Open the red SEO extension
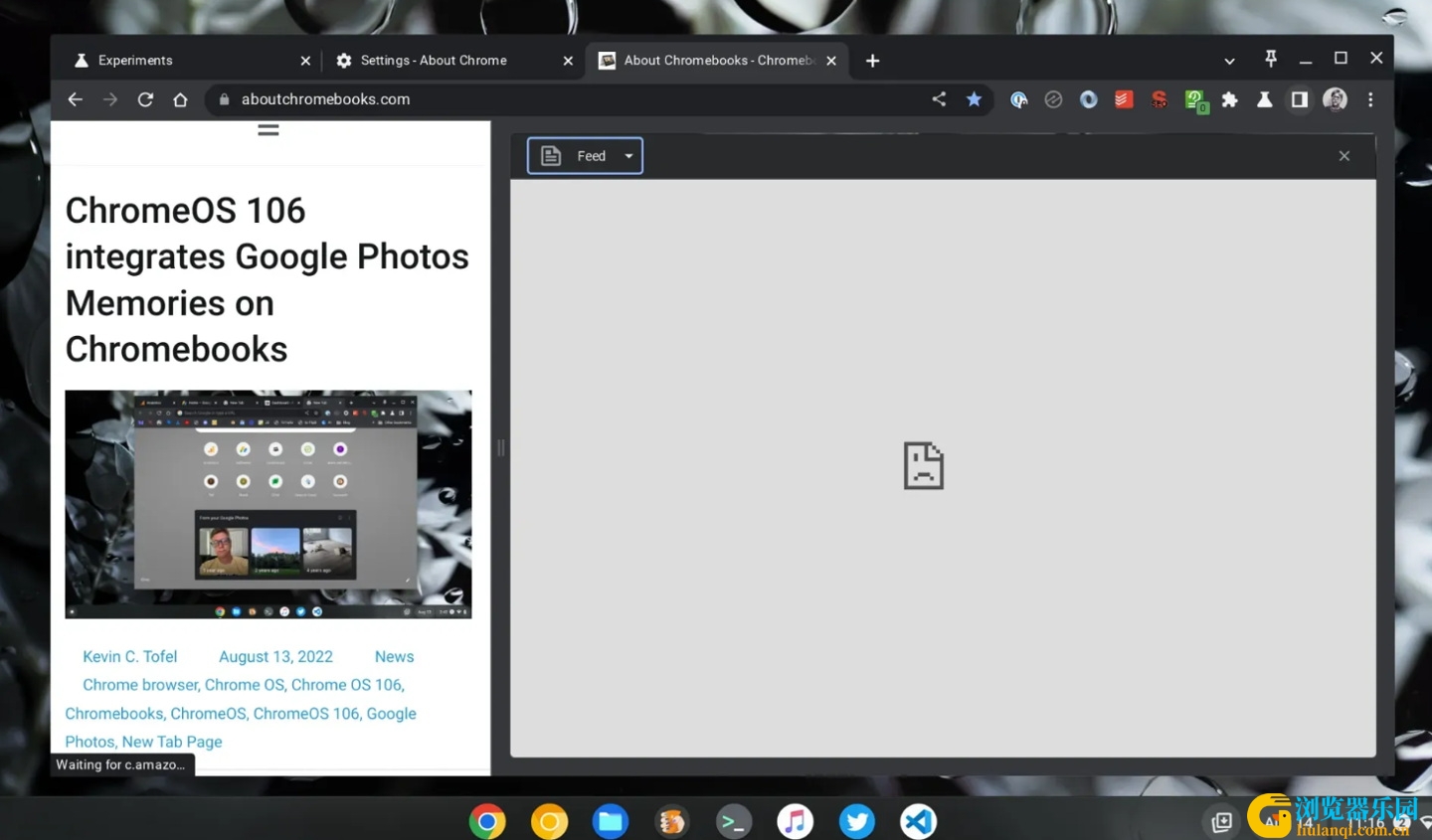1432x840 pixels. pos(1160,99)
